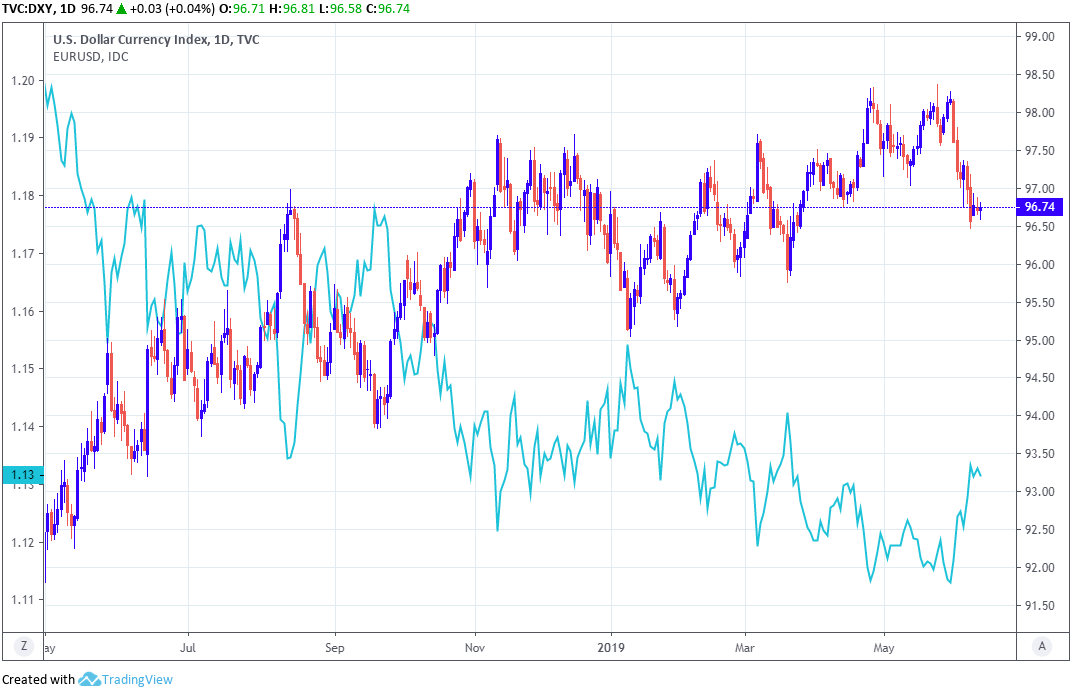Screen dimensions: 1076x693
Task: Click the TVC:DXY, 1D symbol header
Action: point(38,9)
